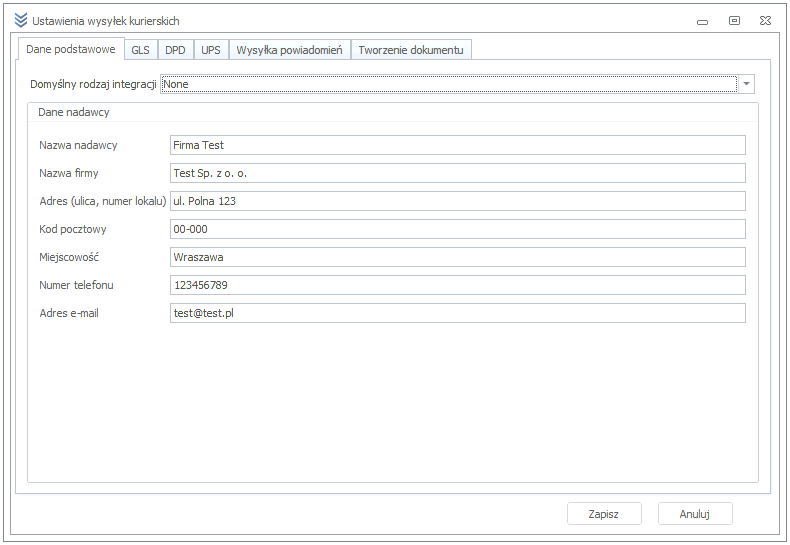Switch to the GLS tab
This screenshot has height=545, width=790.
click(140, 50)
